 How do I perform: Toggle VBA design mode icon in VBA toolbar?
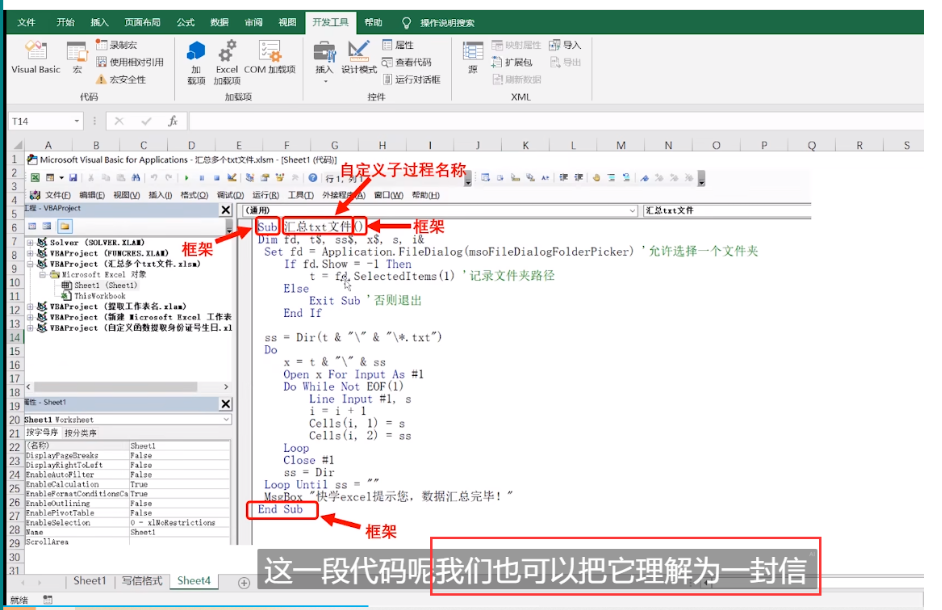click(x=232, y=178)
